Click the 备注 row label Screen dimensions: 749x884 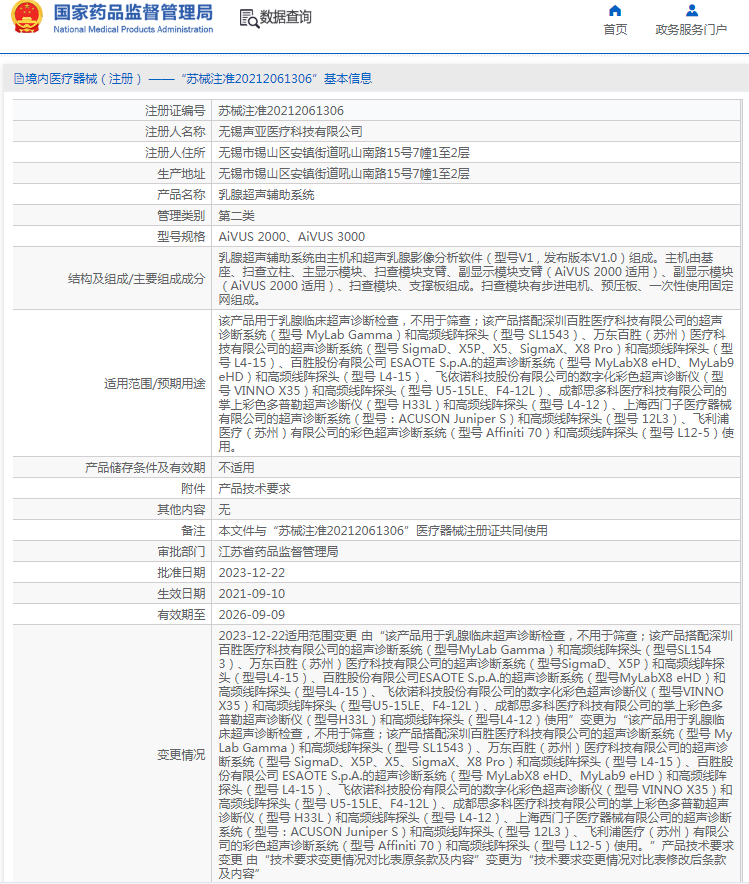pos(193,531)
